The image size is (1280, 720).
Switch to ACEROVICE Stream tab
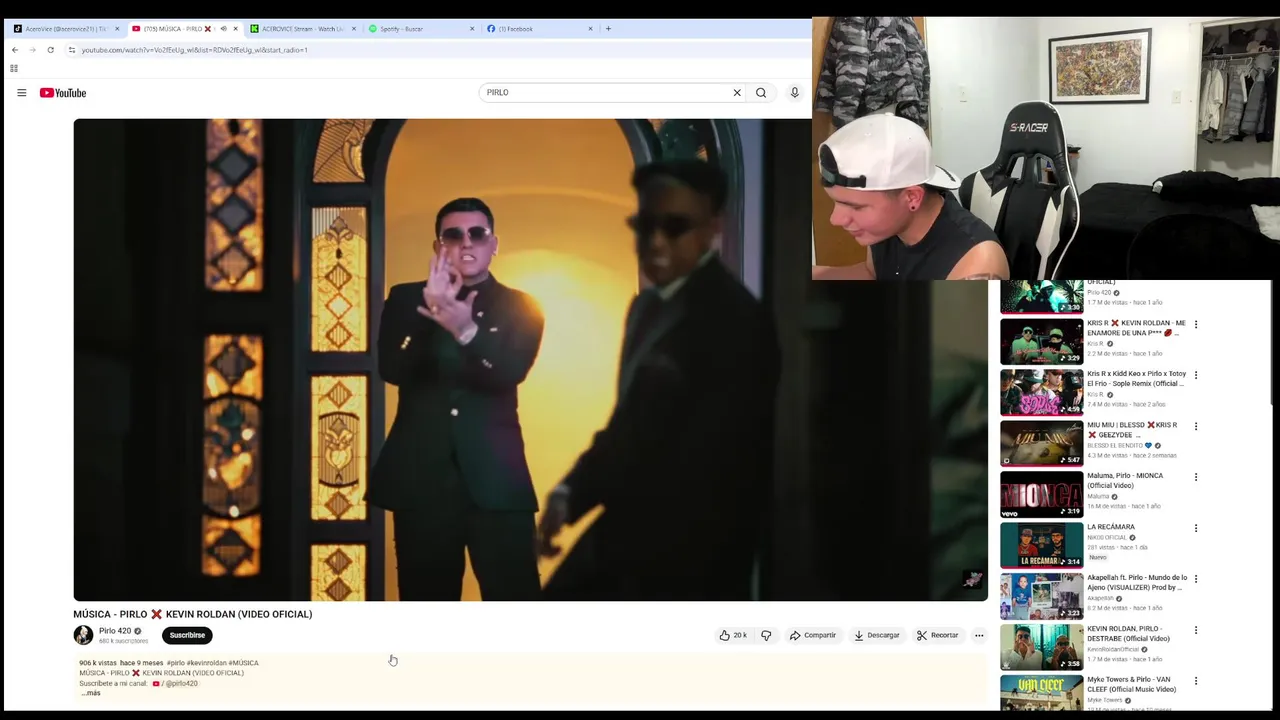(302, 29)
